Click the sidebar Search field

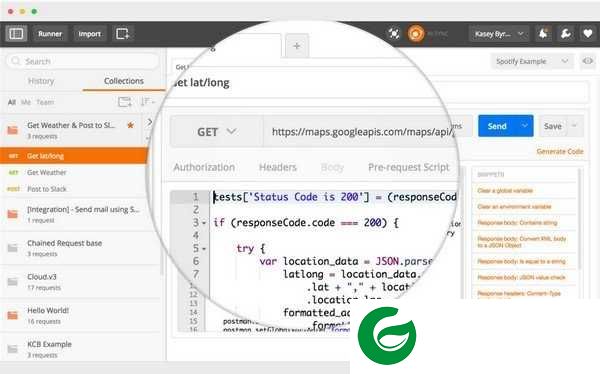point(83,61)
